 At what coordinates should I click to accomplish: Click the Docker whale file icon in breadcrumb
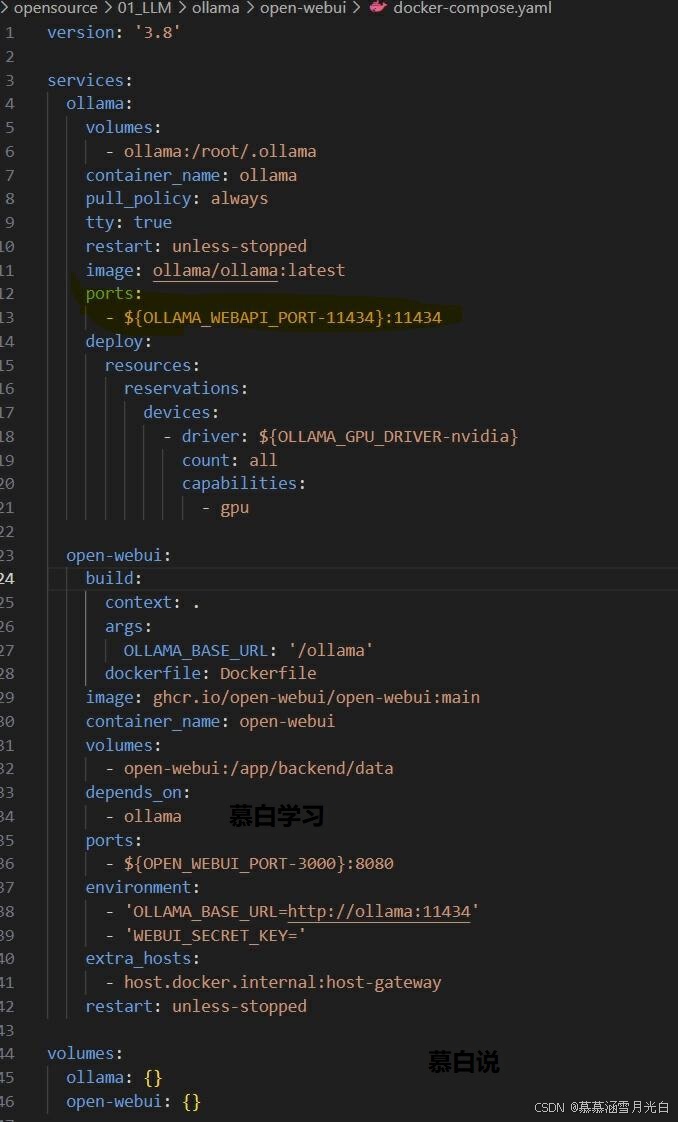coord(377,9)
